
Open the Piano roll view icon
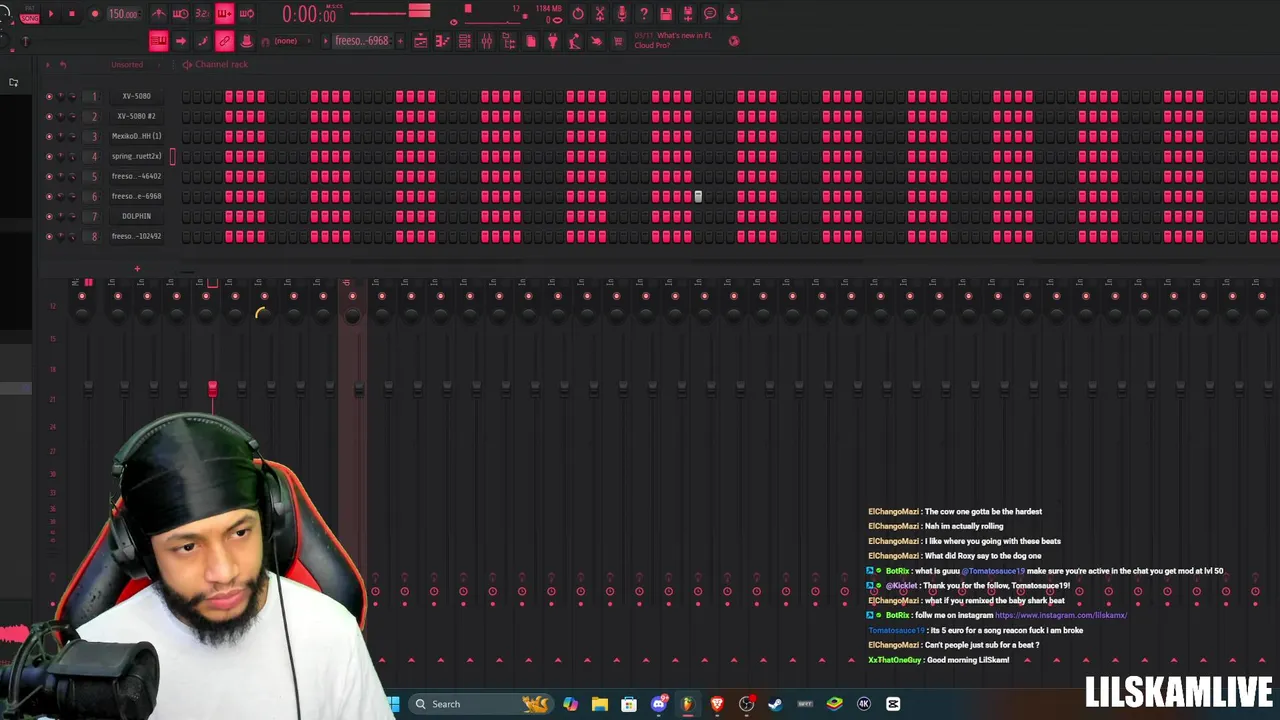pos(443,41)
